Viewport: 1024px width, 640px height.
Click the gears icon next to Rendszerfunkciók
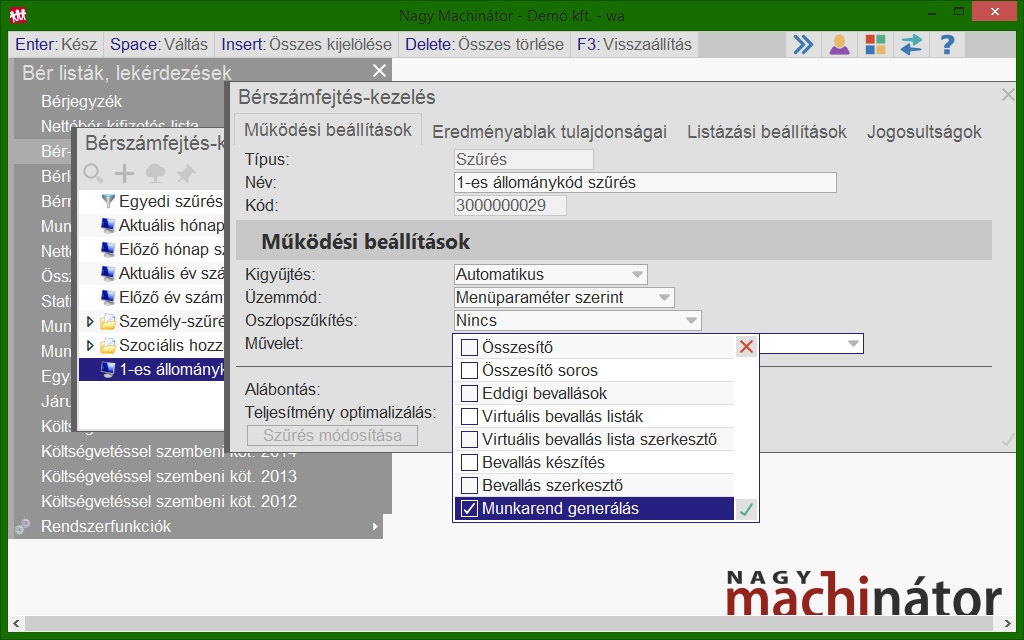[23, 526]
